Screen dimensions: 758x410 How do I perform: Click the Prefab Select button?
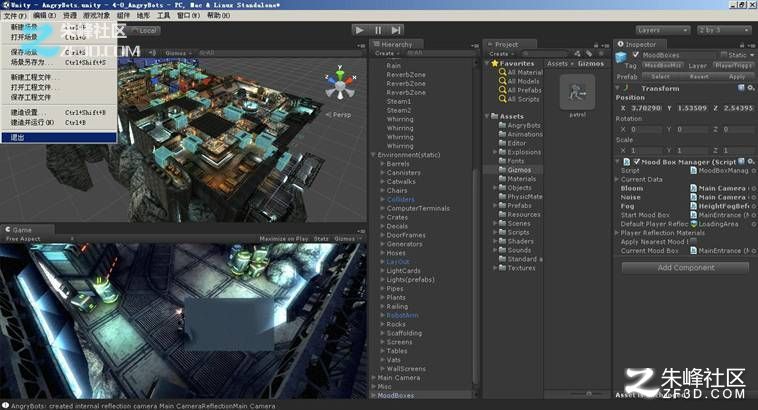[660, 76]
